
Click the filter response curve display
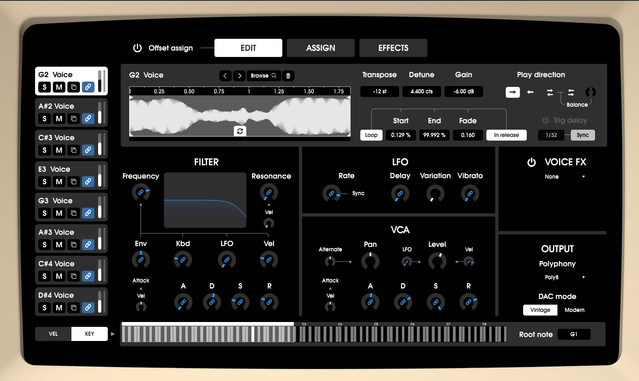[205, 200]
